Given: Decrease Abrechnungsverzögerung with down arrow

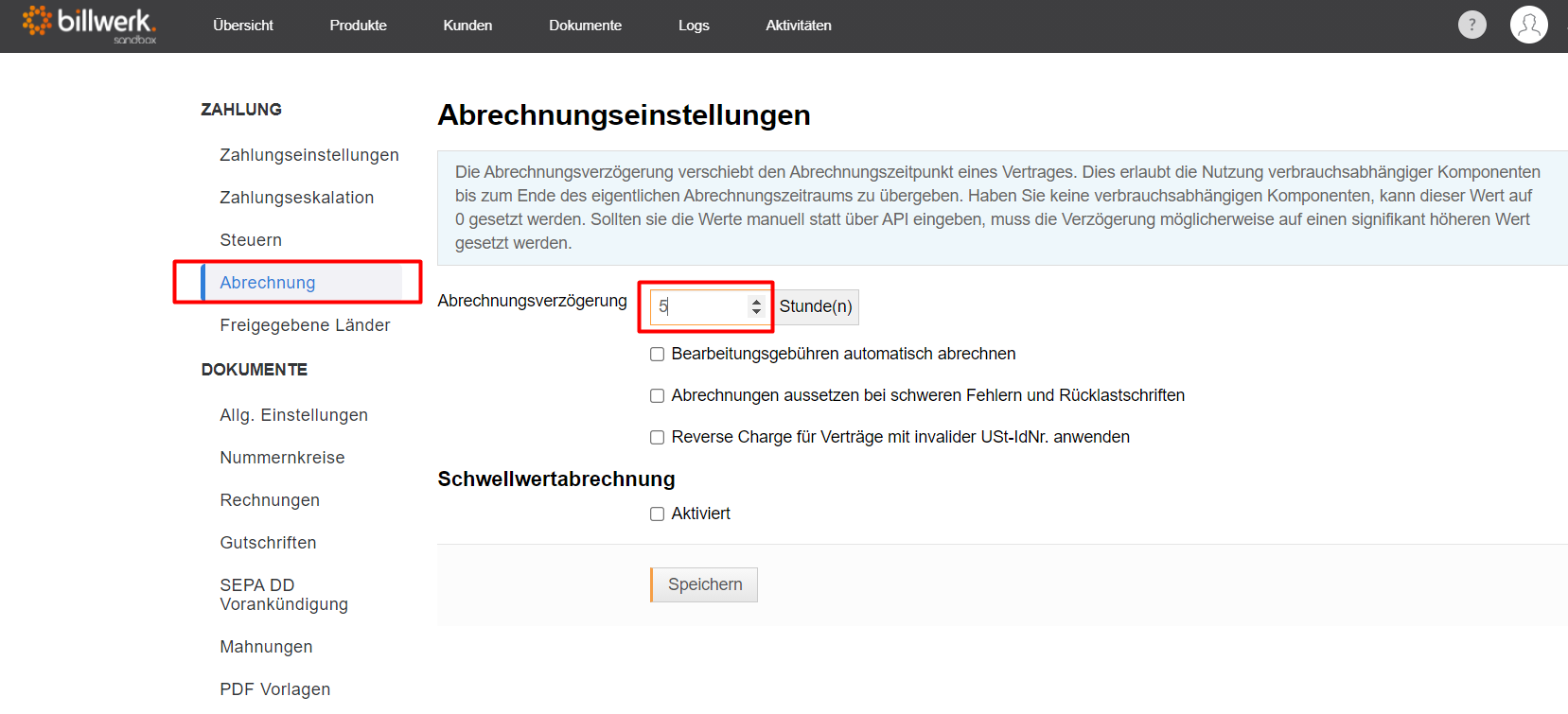Looking at the screenshot, I should click(756, 312).
